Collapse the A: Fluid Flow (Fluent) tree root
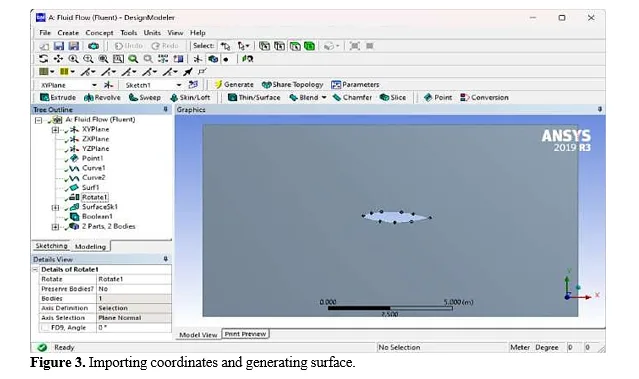 click(x=38, y=120)
